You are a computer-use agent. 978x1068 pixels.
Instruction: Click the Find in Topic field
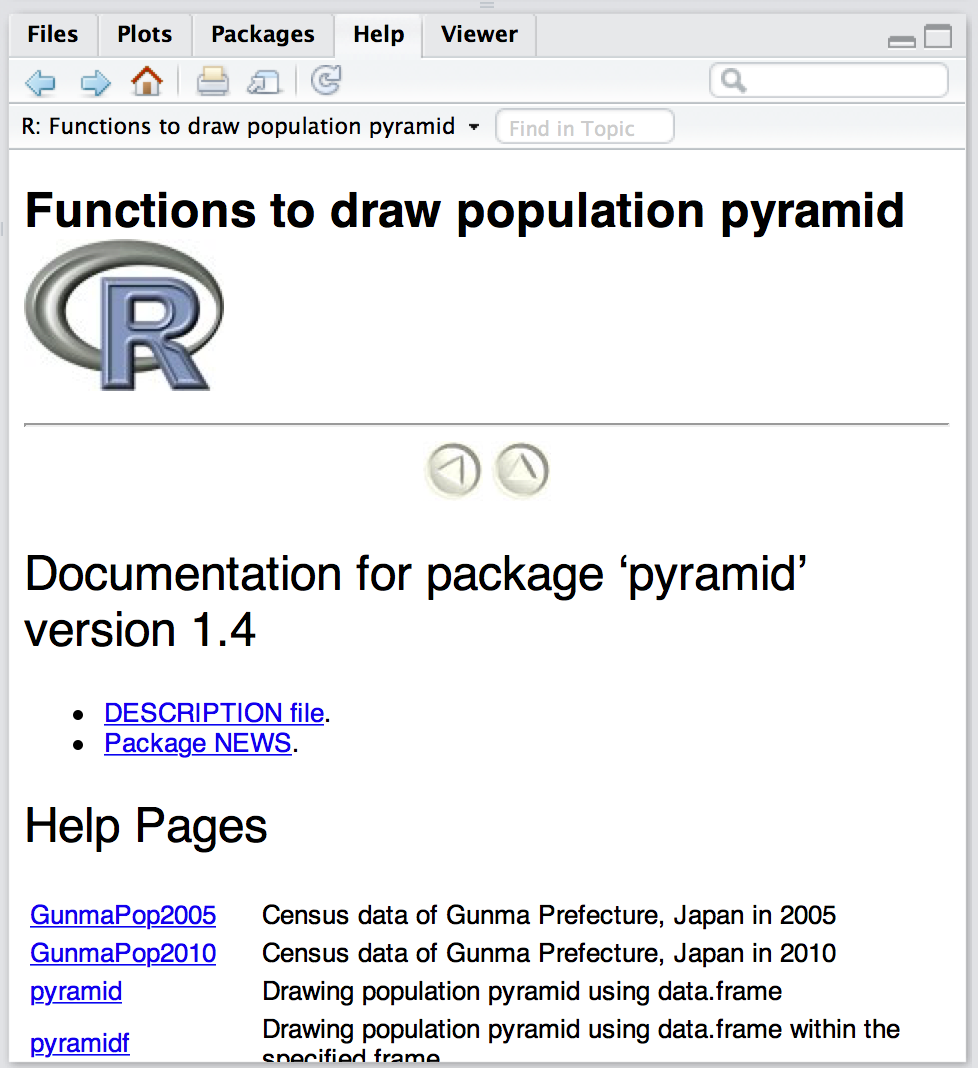pyautogui.click(x=585, y=127)
